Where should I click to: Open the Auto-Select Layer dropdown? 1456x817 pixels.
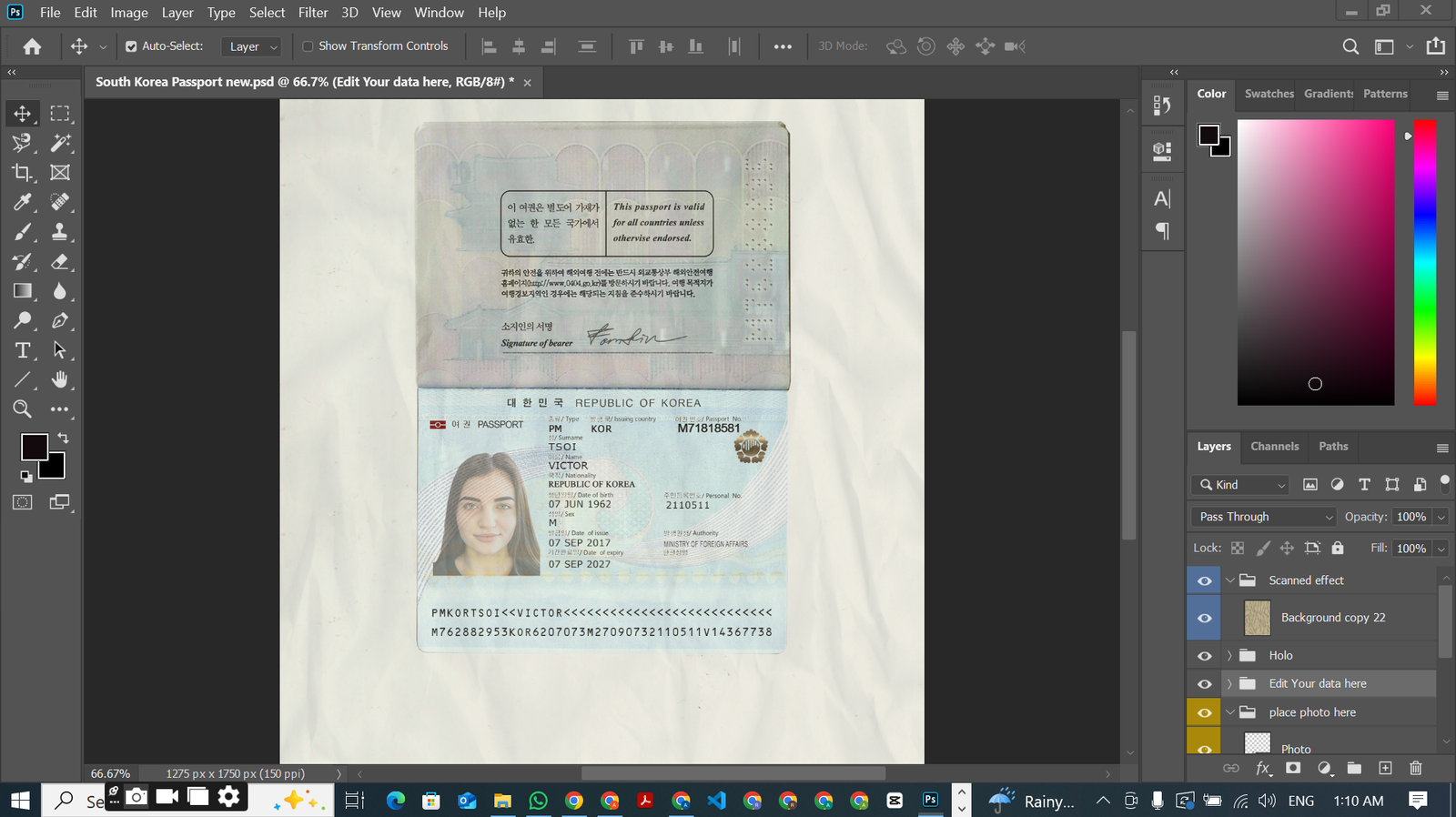252,46
